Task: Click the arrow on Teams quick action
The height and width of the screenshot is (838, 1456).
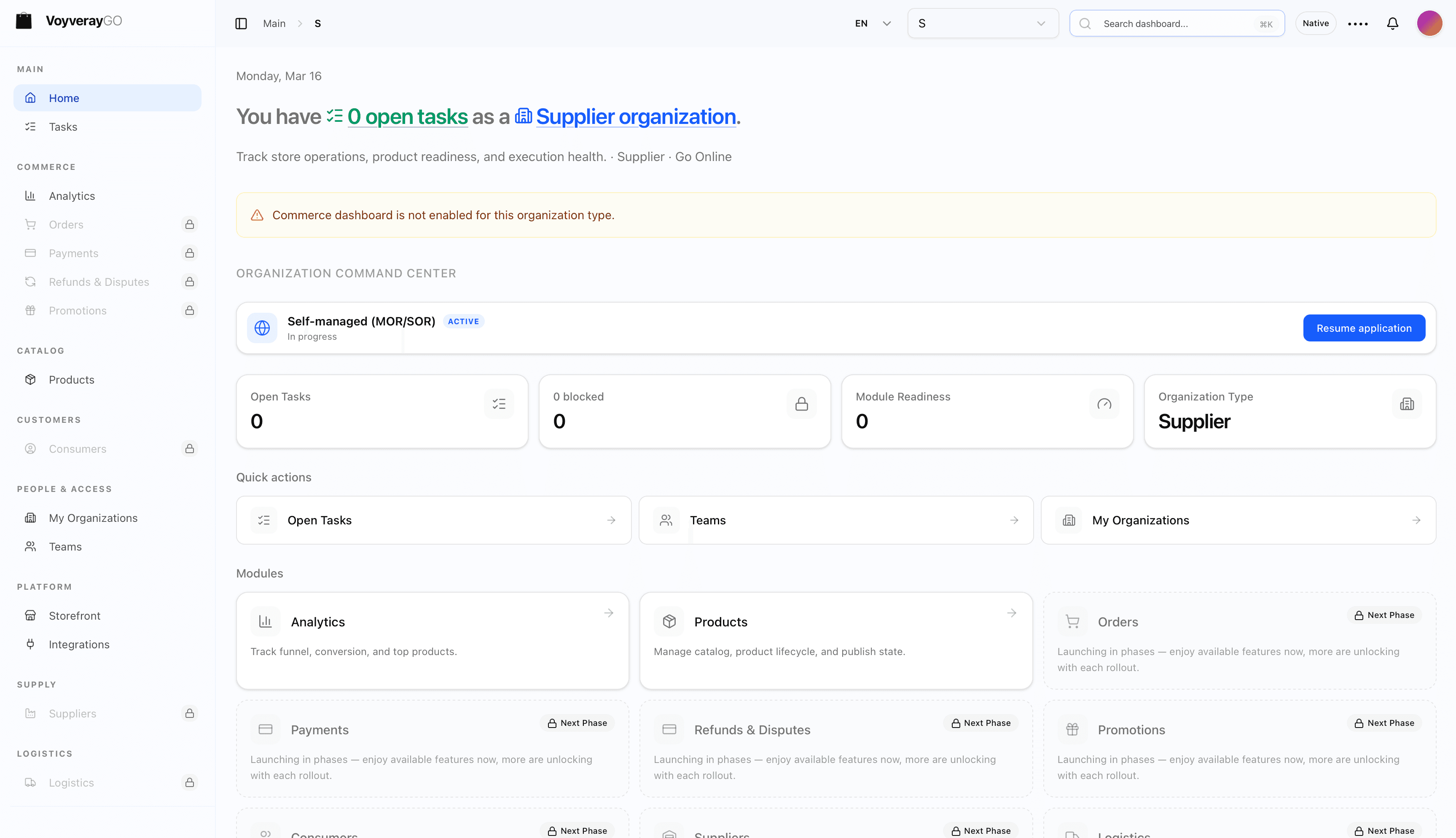Action: [x=1014, y=520]
